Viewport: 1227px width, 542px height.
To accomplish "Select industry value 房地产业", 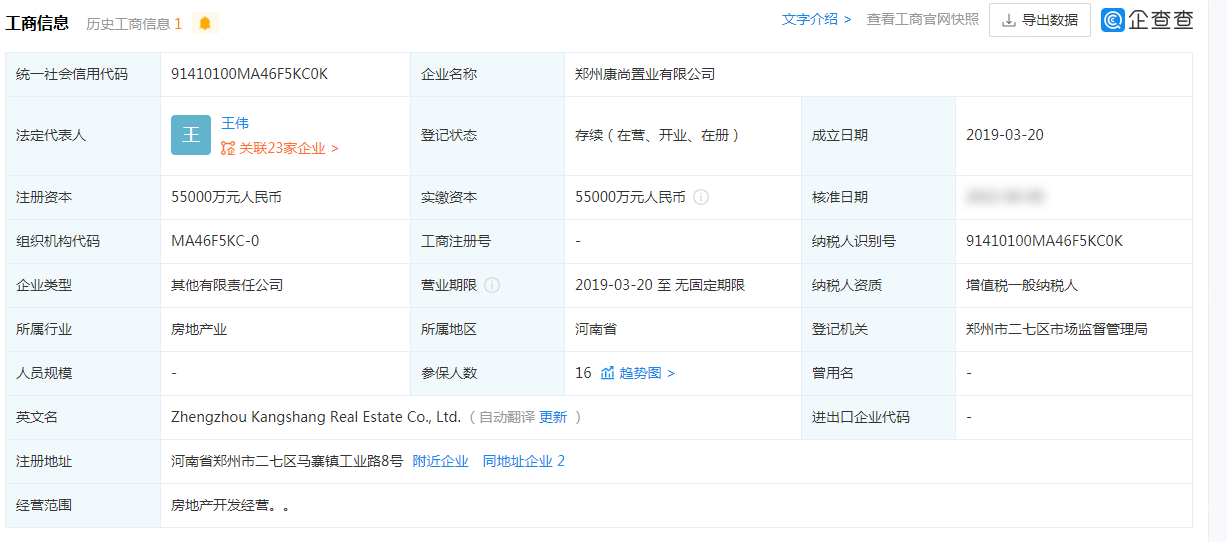I will coord(199,329).
